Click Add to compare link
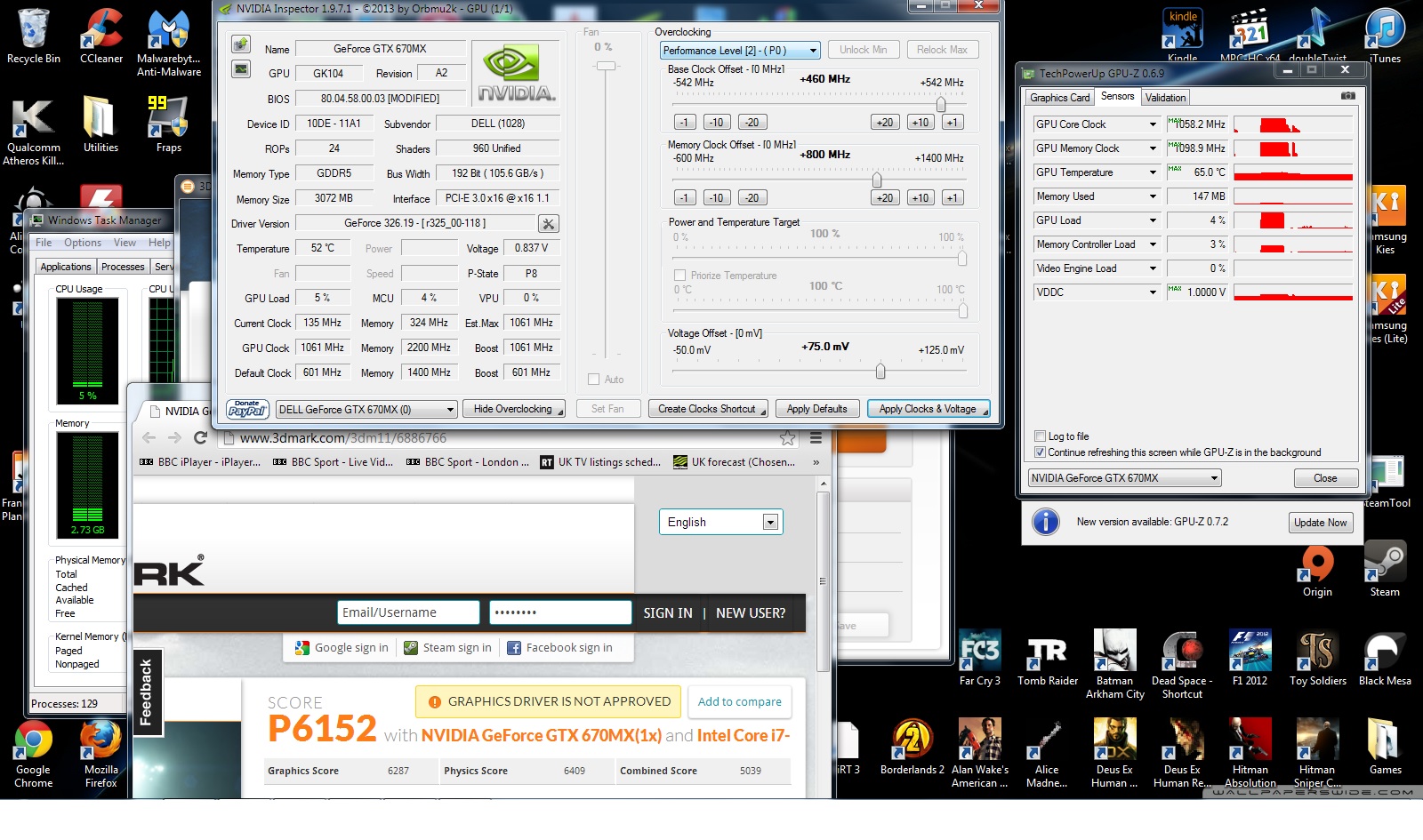 pos(740,701)
